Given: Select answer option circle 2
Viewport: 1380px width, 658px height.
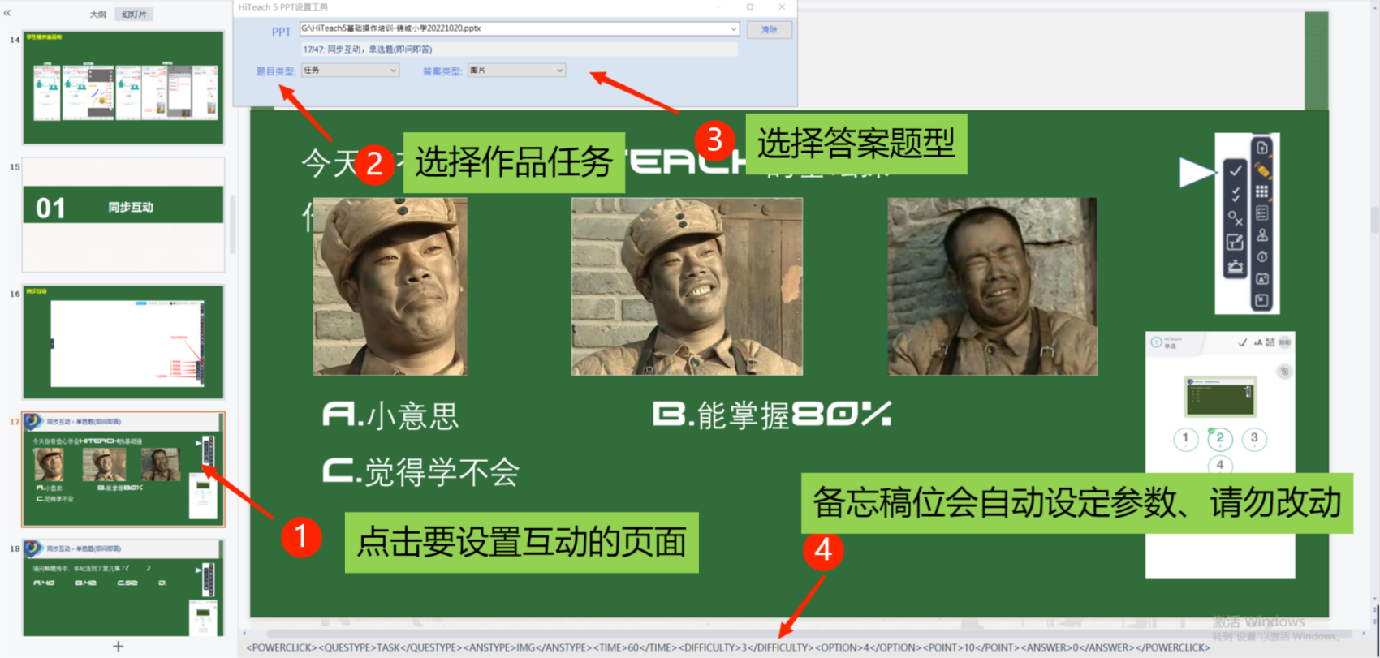Looking at the screenshot, I should [1220, 439].
